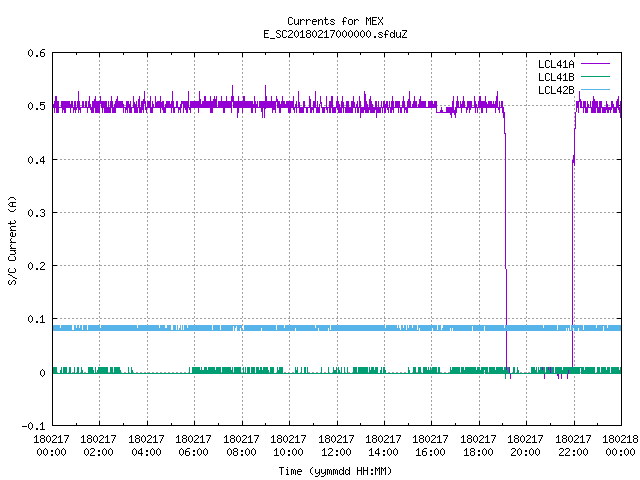Click the 0.6 y-axis tick label
Screen dimensions: 640x480
(36, 53)
